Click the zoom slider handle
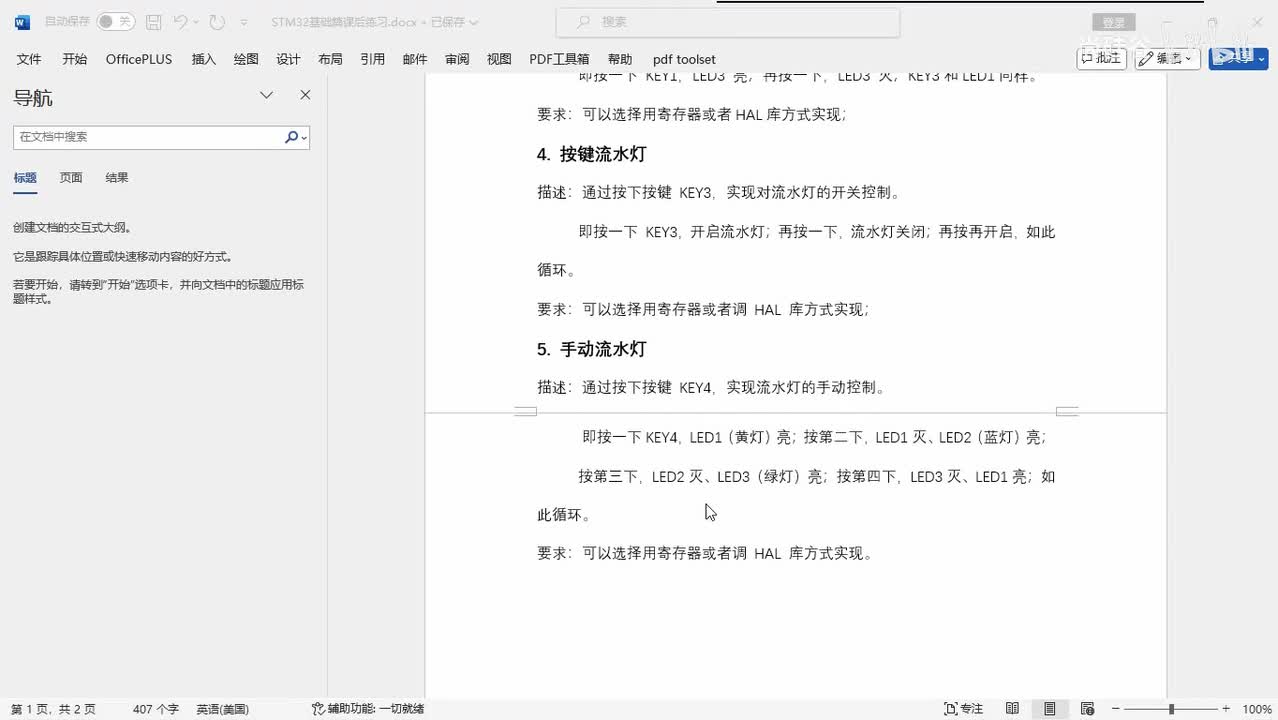This screenshot has width=1278, height=720. 1171,709
